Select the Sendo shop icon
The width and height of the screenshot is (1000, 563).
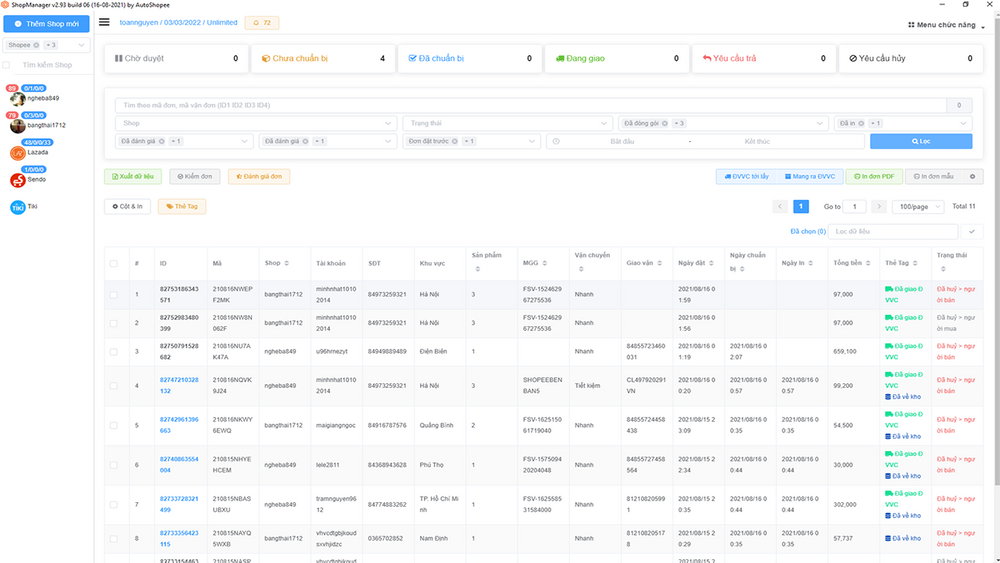point(17,180)
